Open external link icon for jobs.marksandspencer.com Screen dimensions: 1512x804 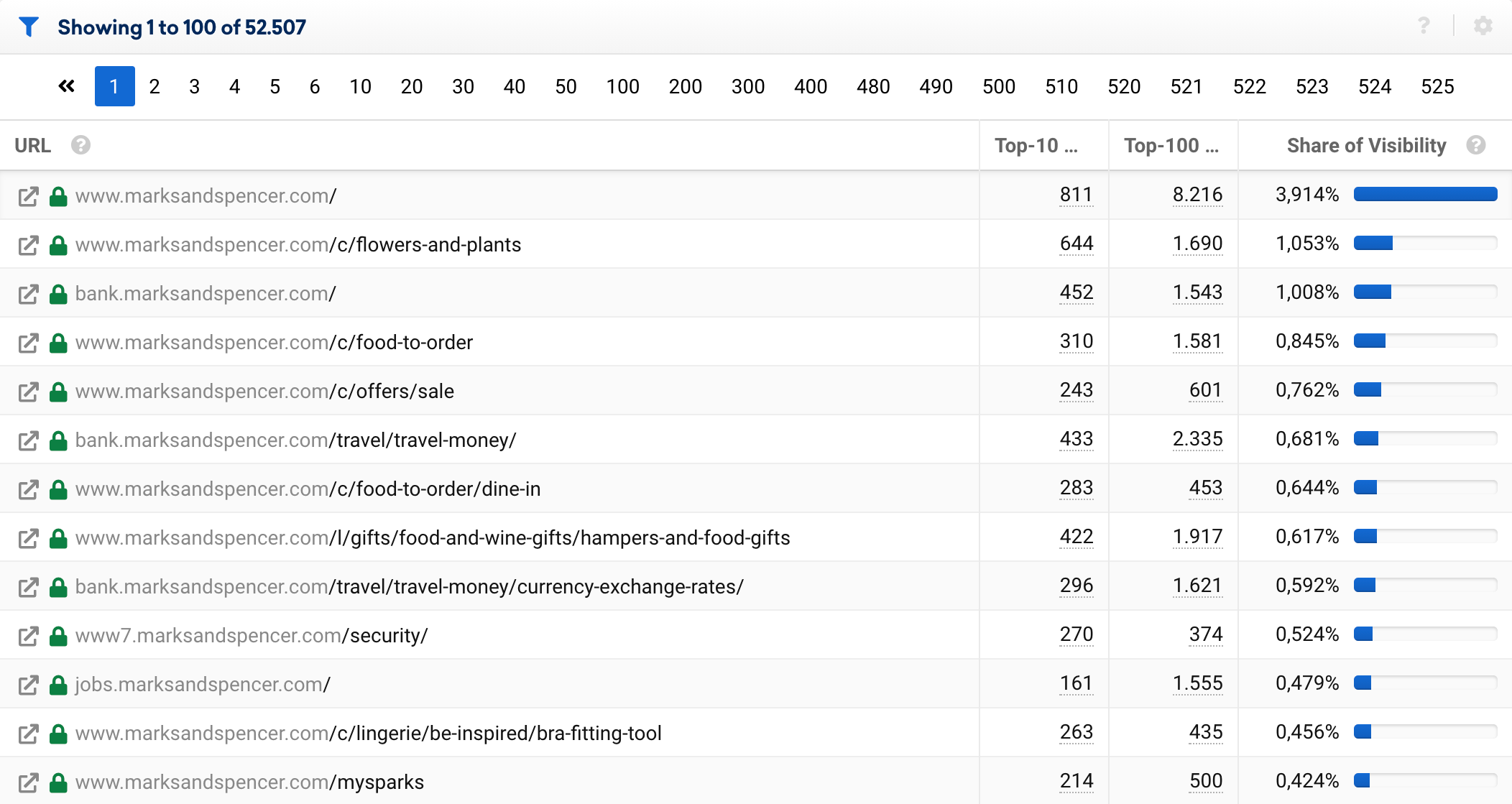click(28, 685)
